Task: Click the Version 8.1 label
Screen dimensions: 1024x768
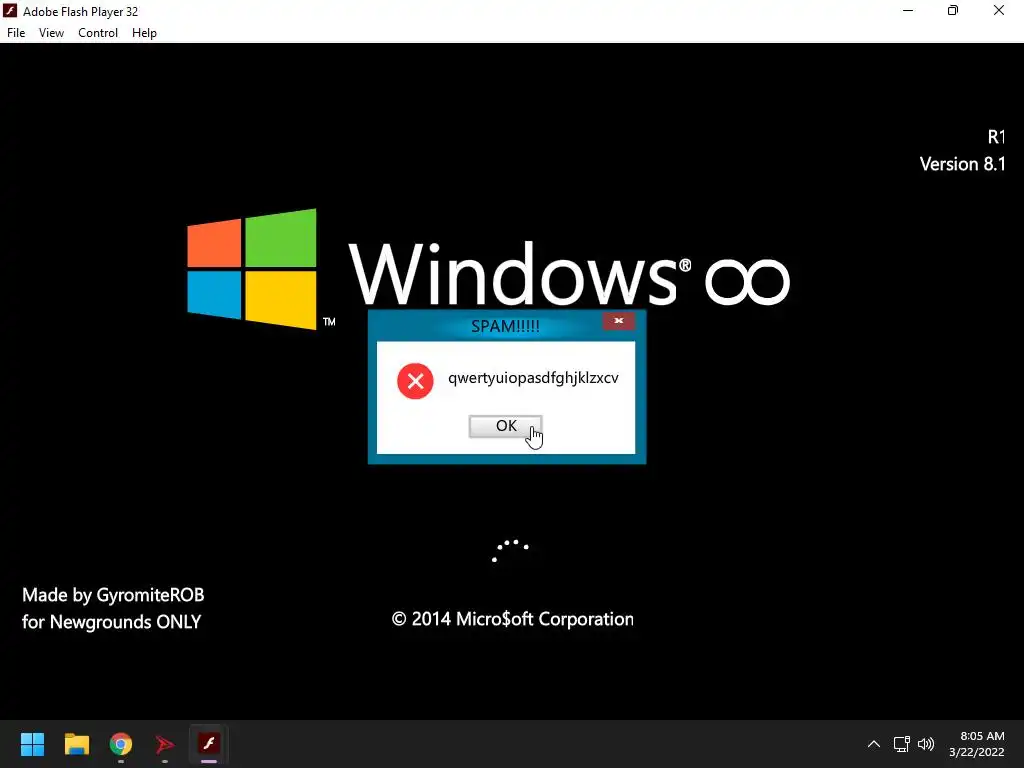Action: 962,164
